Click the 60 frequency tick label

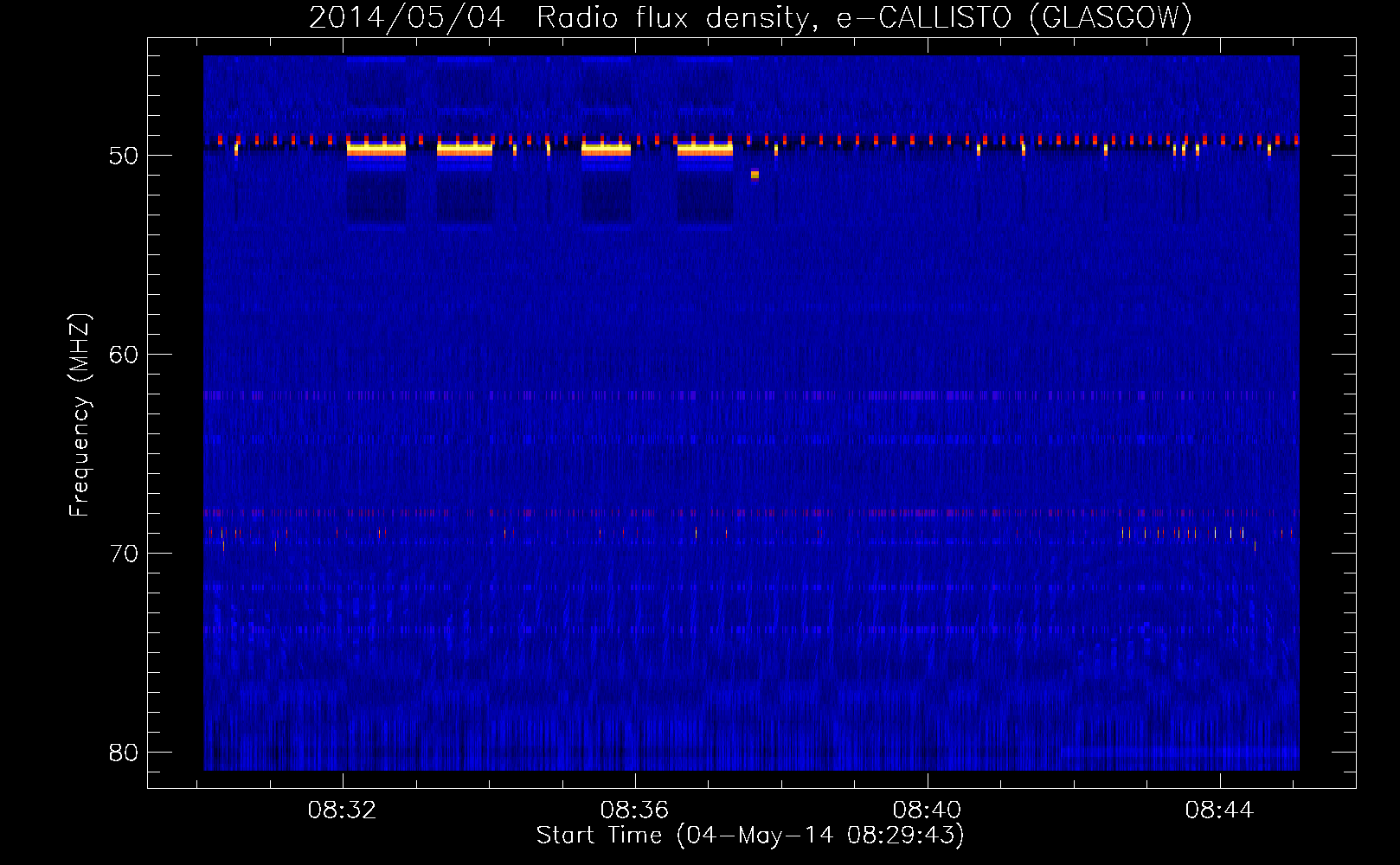[x=124, y=355]
